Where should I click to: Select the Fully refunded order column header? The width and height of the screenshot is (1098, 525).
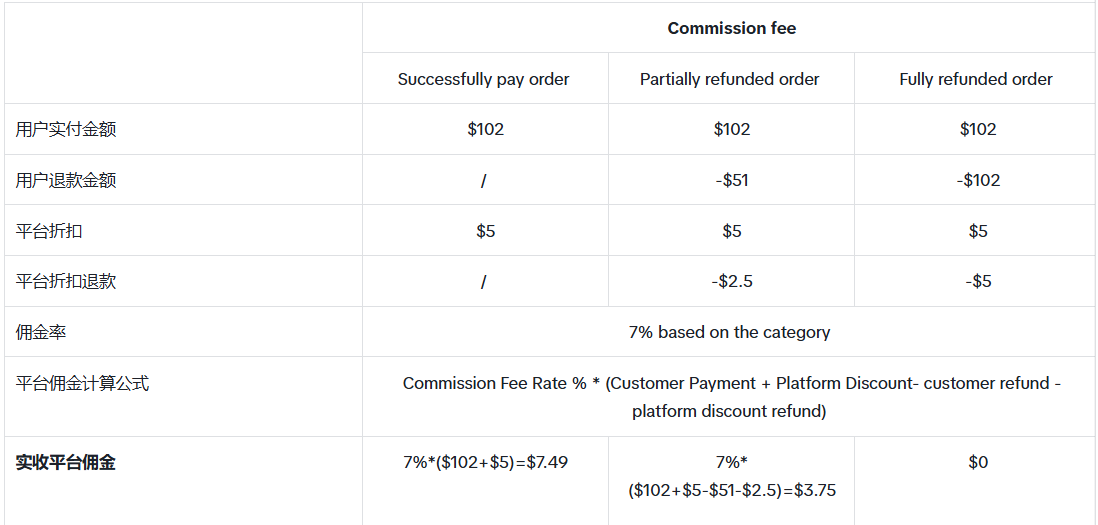coord(975,79)
